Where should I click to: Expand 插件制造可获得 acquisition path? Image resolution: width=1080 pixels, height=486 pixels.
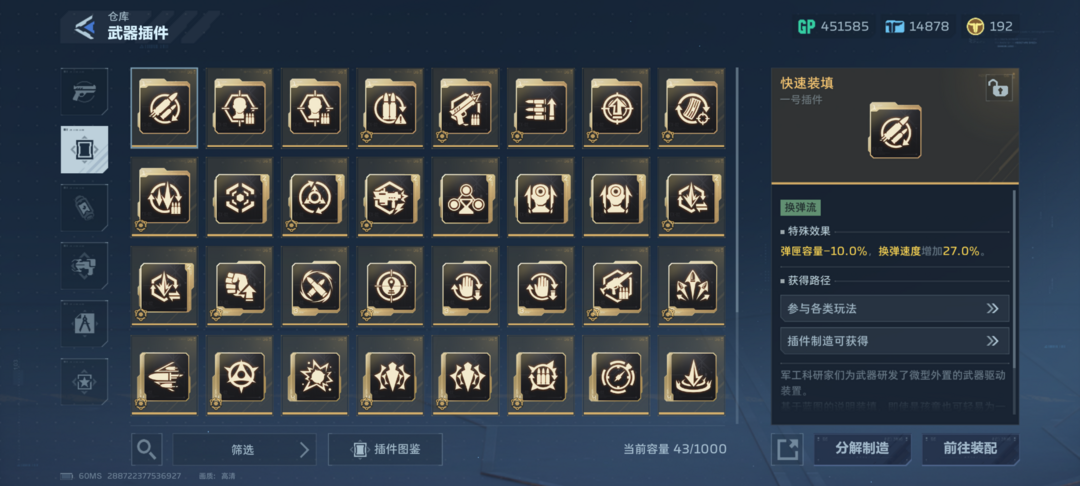[895, 341]
